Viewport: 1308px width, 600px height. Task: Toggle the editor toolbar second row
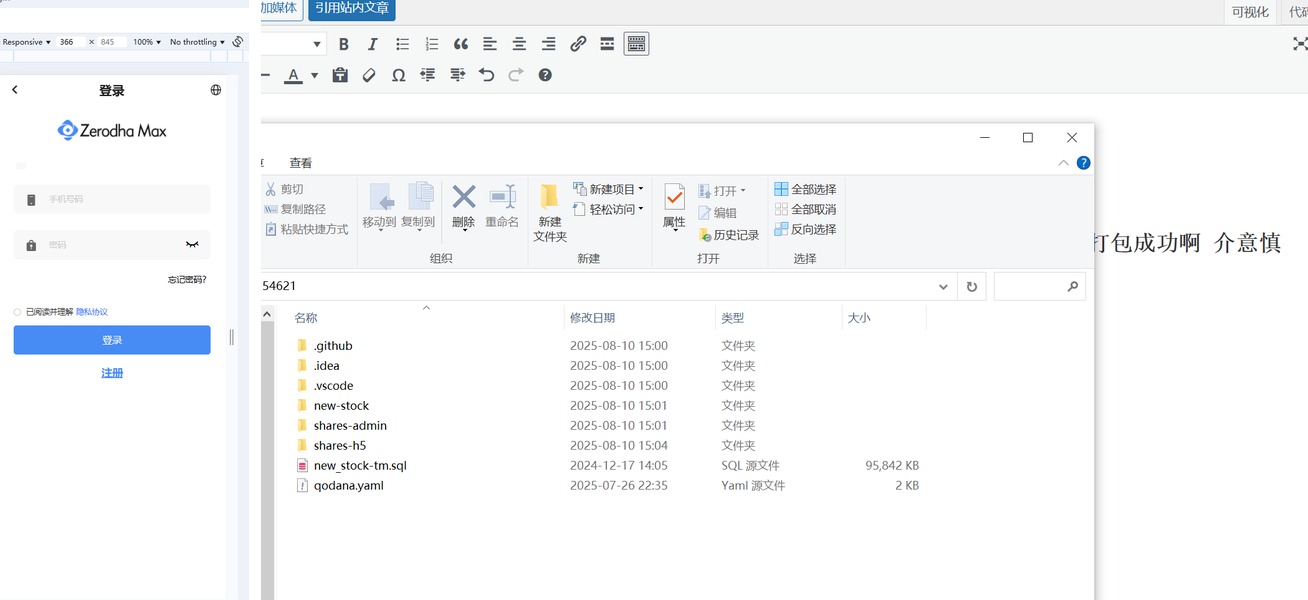pyautogui.click(x=636, y=44)
